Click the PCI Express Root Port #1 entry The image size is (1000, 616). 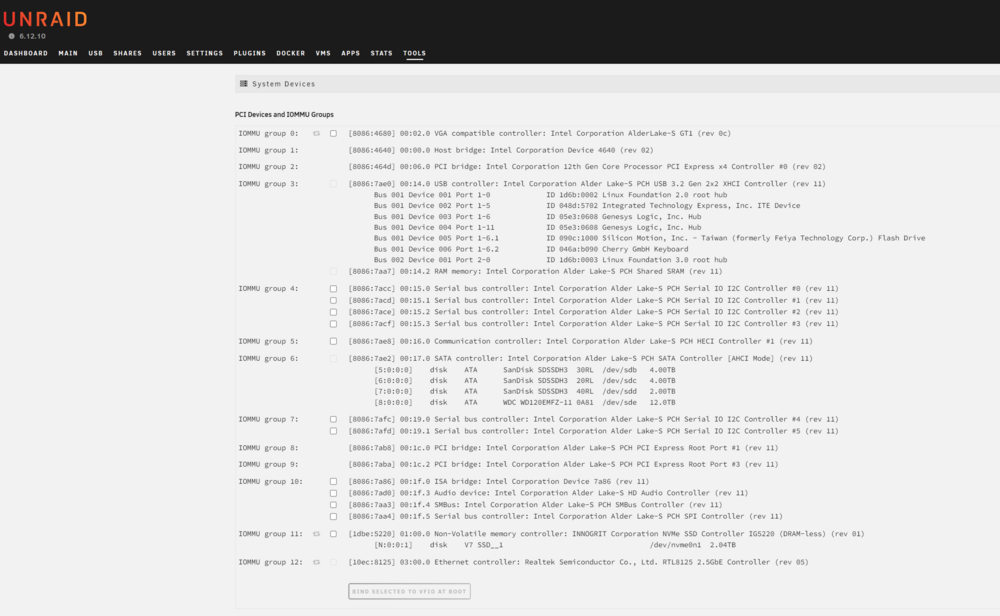click(563, 448)
